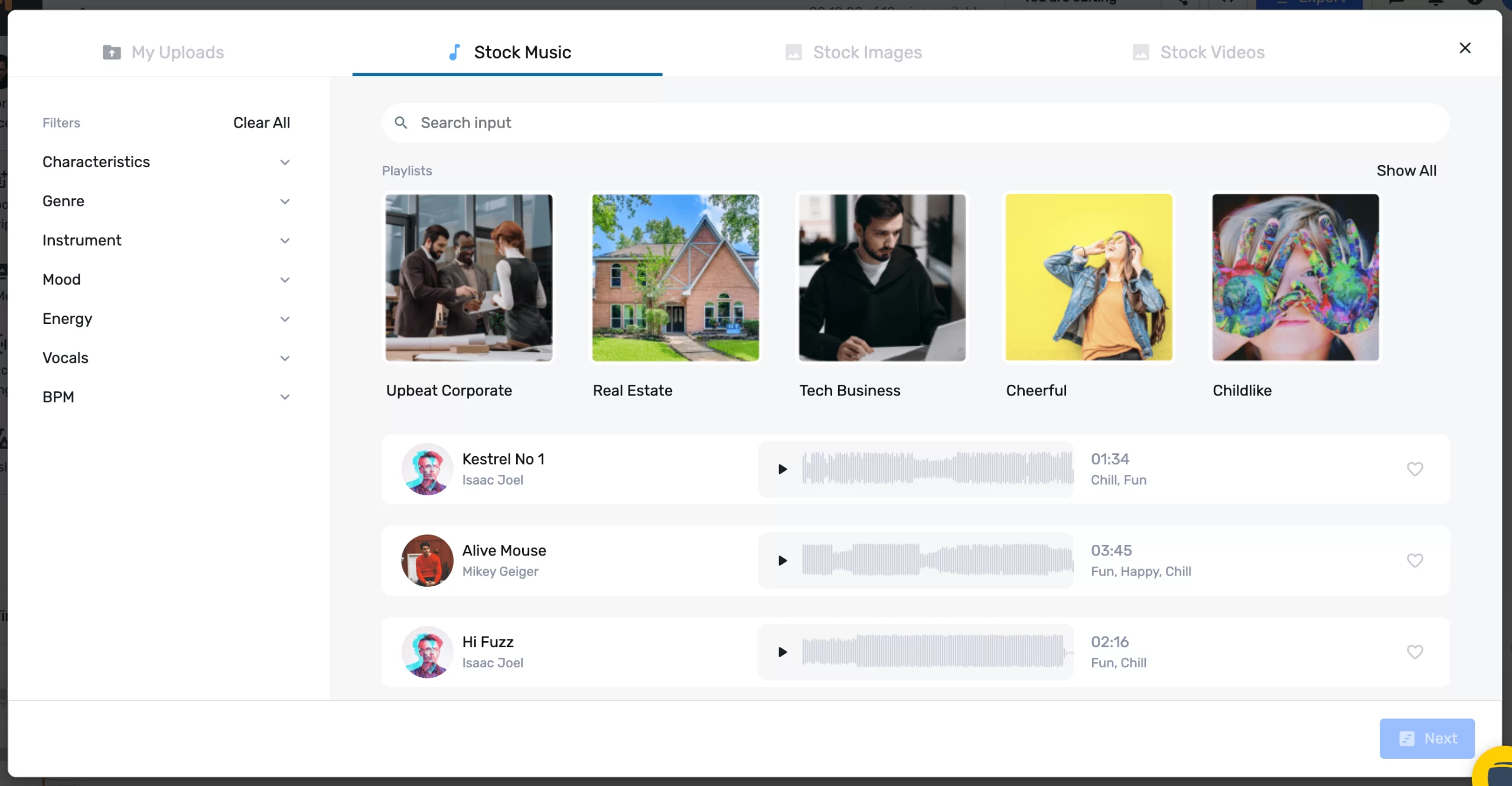This screenshot has height=786, width=1512.
Task: Click the 02:16 duration text
Action: [1110, 642]
